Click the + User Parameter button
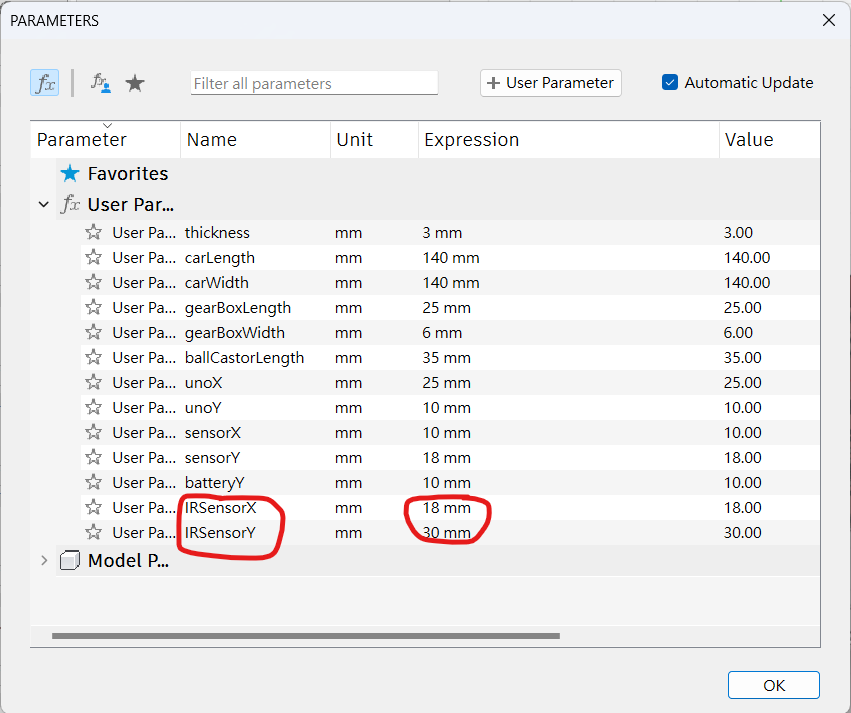This screenshot has width=851, height=713. point(550,83)
